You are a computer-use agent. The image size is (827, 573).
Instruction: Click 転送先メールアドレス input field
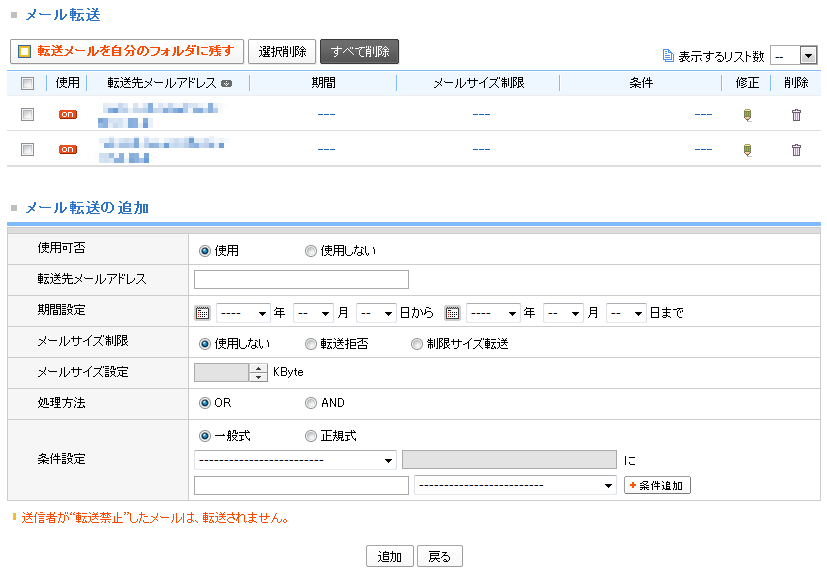[x=301, y=280]
